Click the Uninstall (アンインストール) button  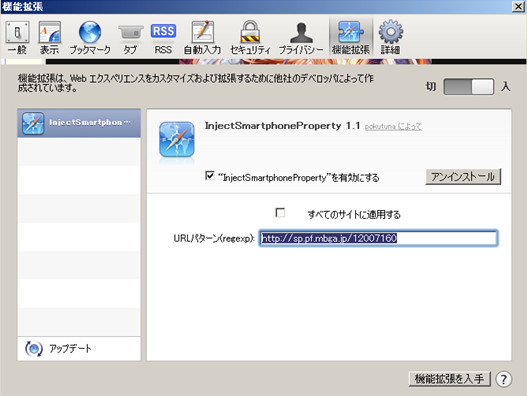point(463,177)
